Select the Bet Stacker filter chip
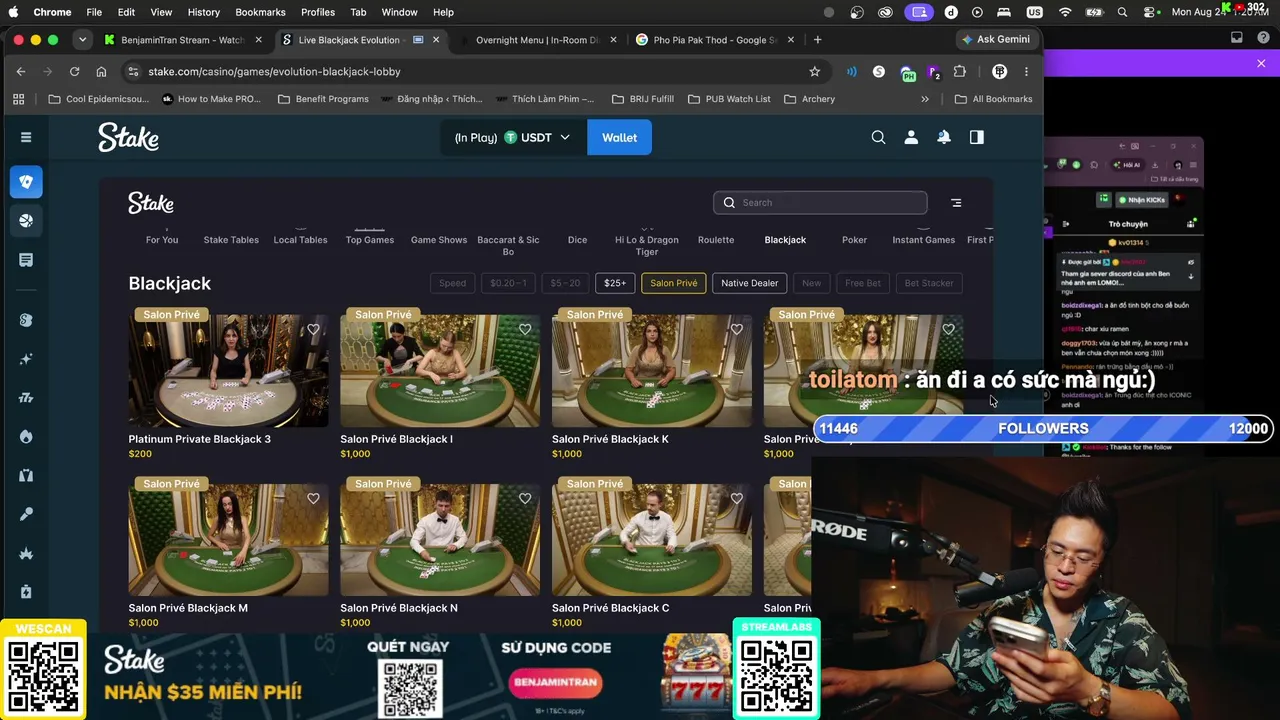This screenshot has height=720, width=1280. pos(929,283)
